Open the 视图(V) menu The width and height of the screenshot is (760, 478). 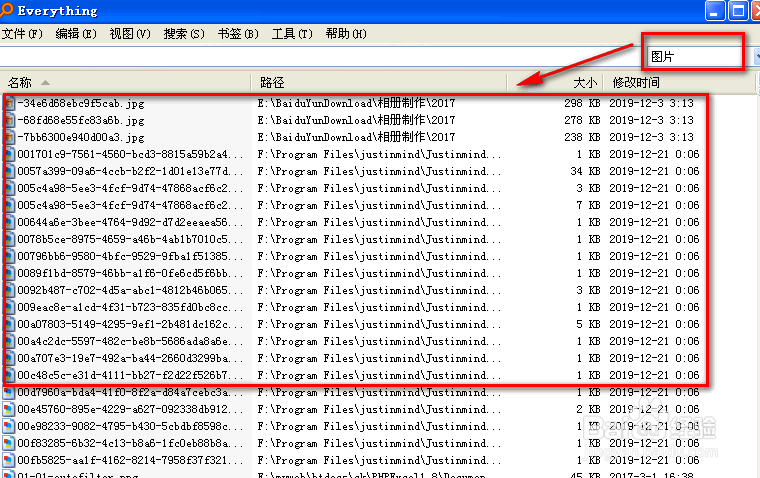click(x=130, y=34)
